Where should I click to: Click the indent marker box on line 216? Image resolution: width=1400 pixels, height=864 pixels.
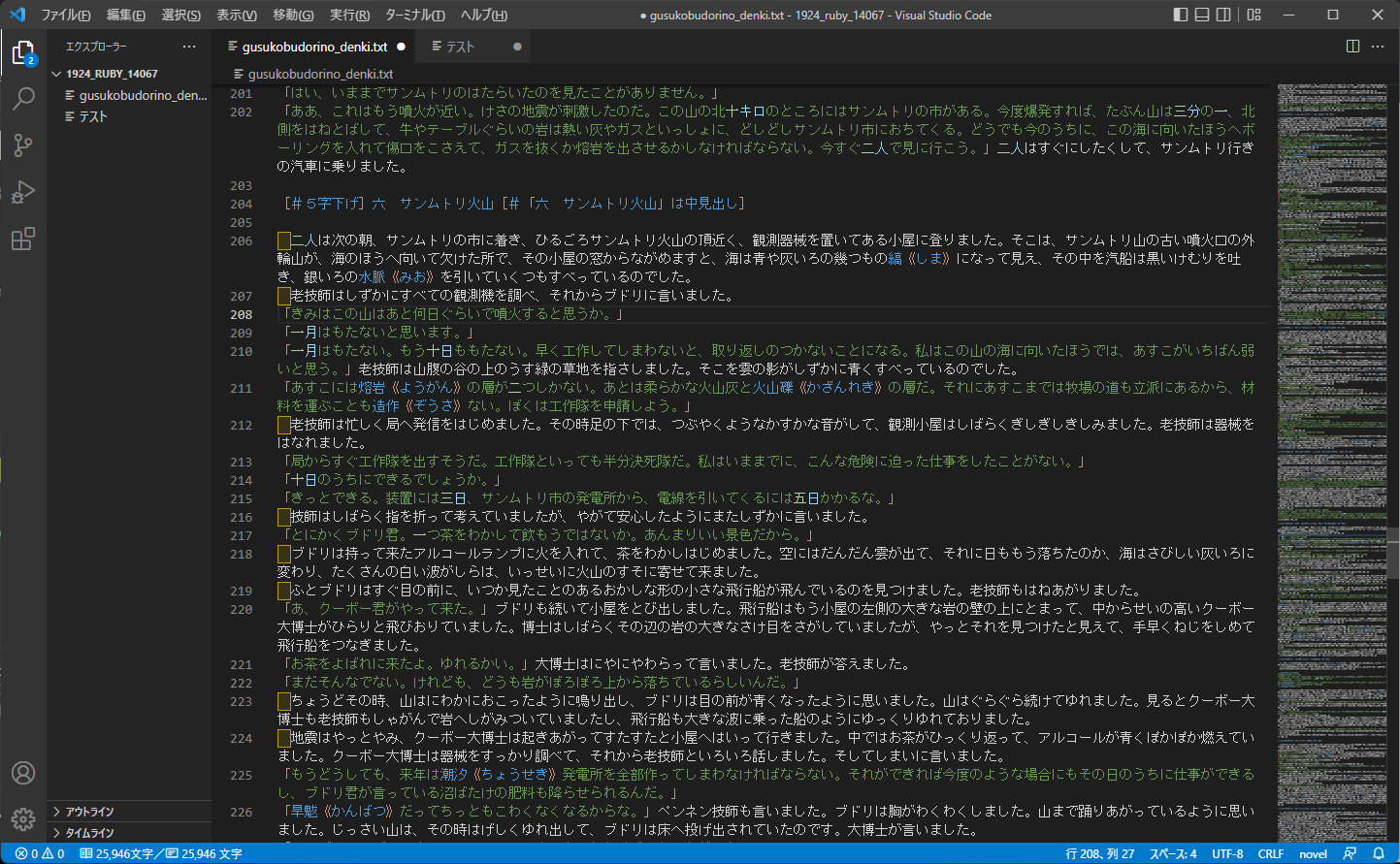click(x=284, y=517)
